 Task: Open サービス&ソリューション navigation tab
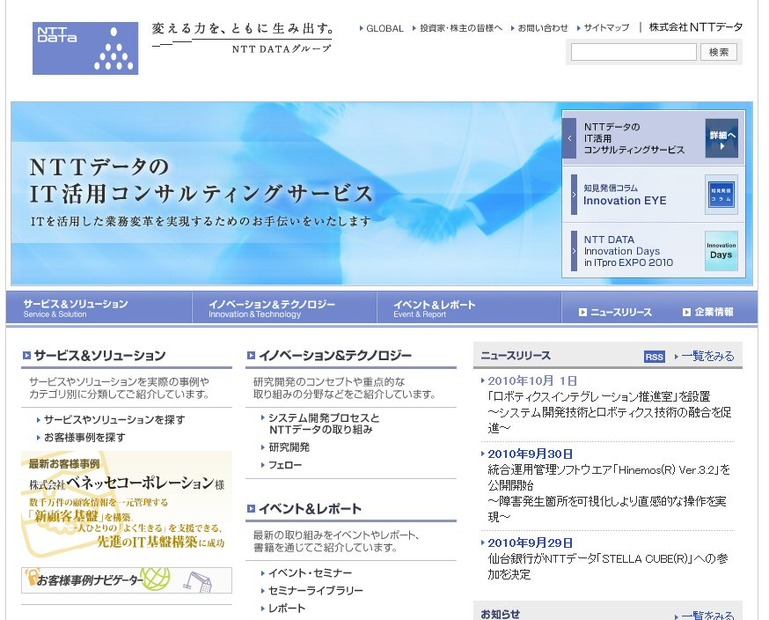[99, 308]
